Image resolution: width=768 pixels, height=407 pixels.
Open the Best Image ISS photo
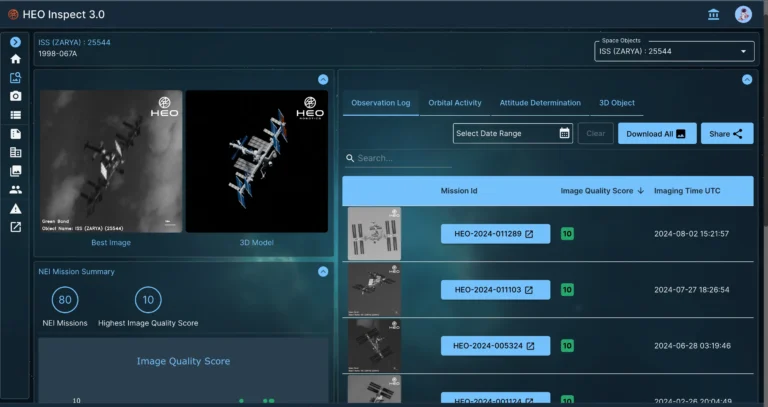coord(111,161)
